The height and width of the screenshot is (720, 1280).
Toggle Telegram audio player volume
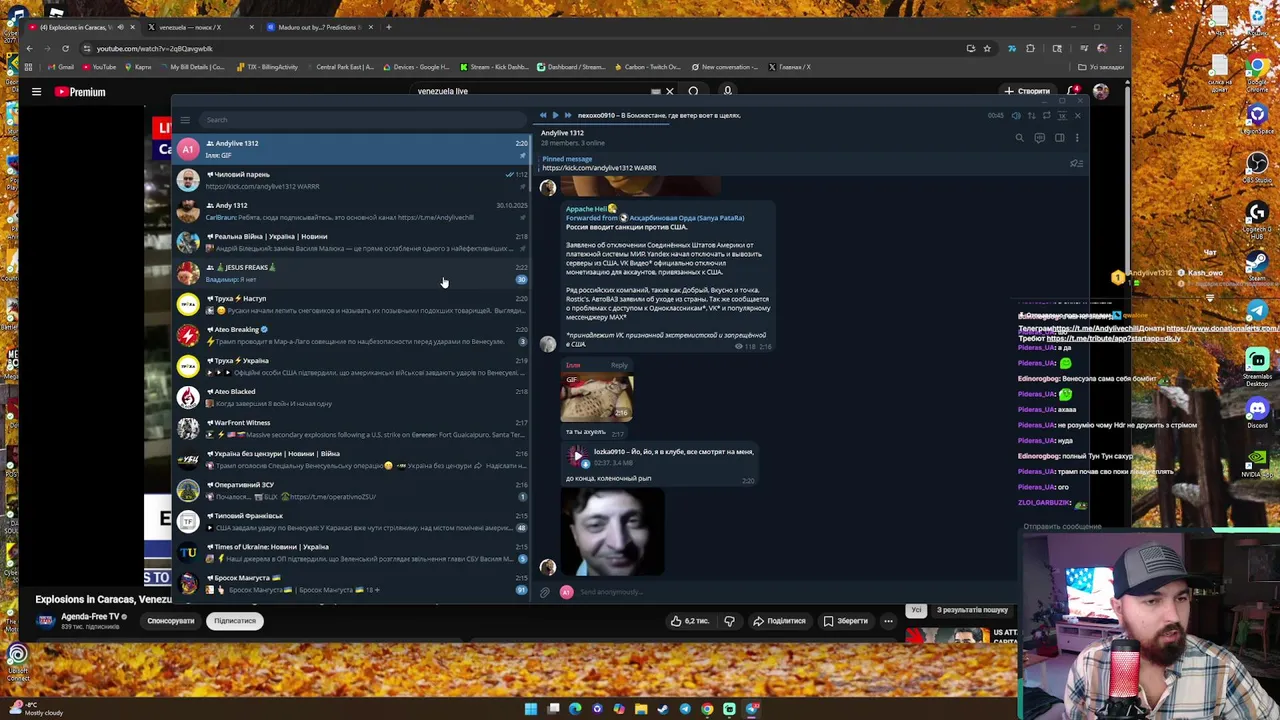[1016, 116]
